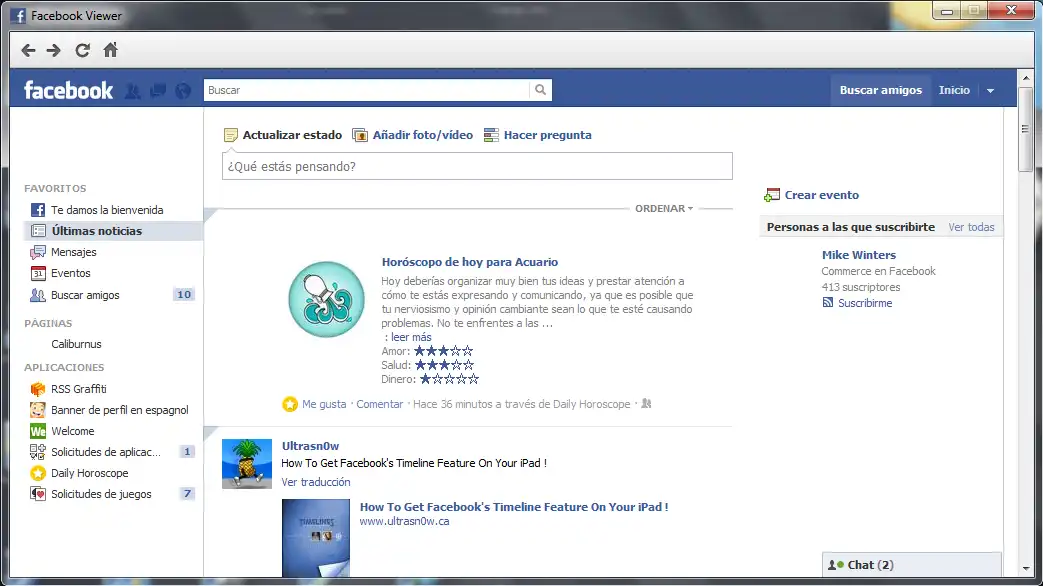
Task: Click Banner de perfil app icon
Action: [38, 410]
